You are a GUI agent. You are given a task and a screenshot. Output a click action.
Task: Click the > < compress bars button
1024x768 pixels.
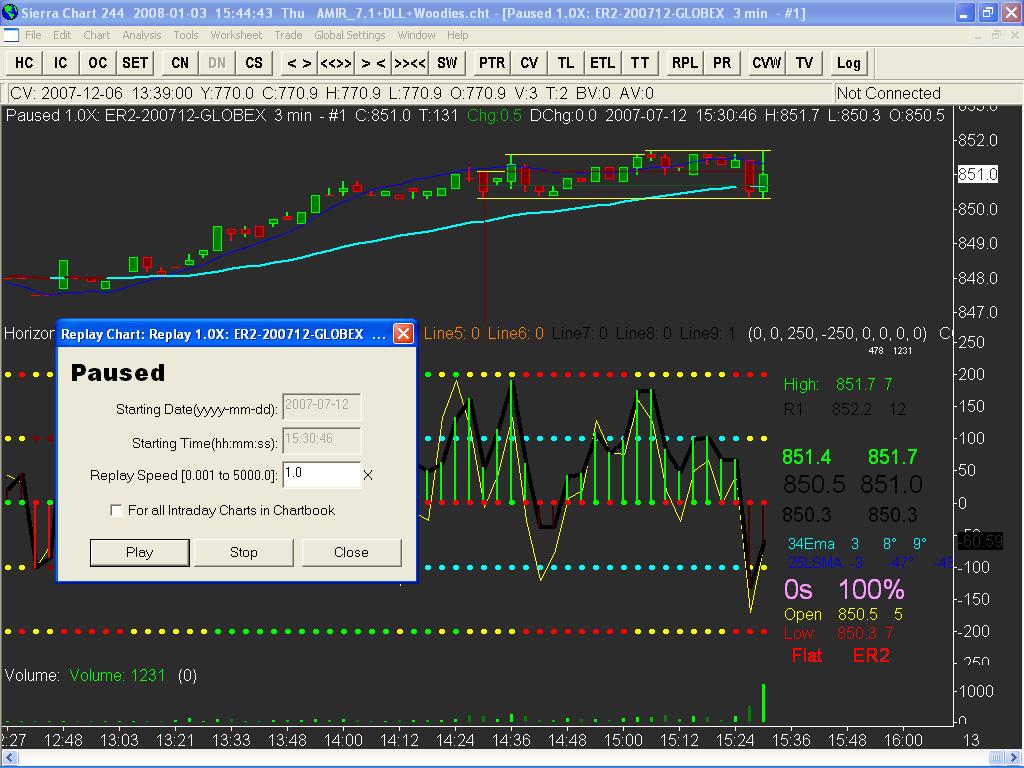coord(373,63)
